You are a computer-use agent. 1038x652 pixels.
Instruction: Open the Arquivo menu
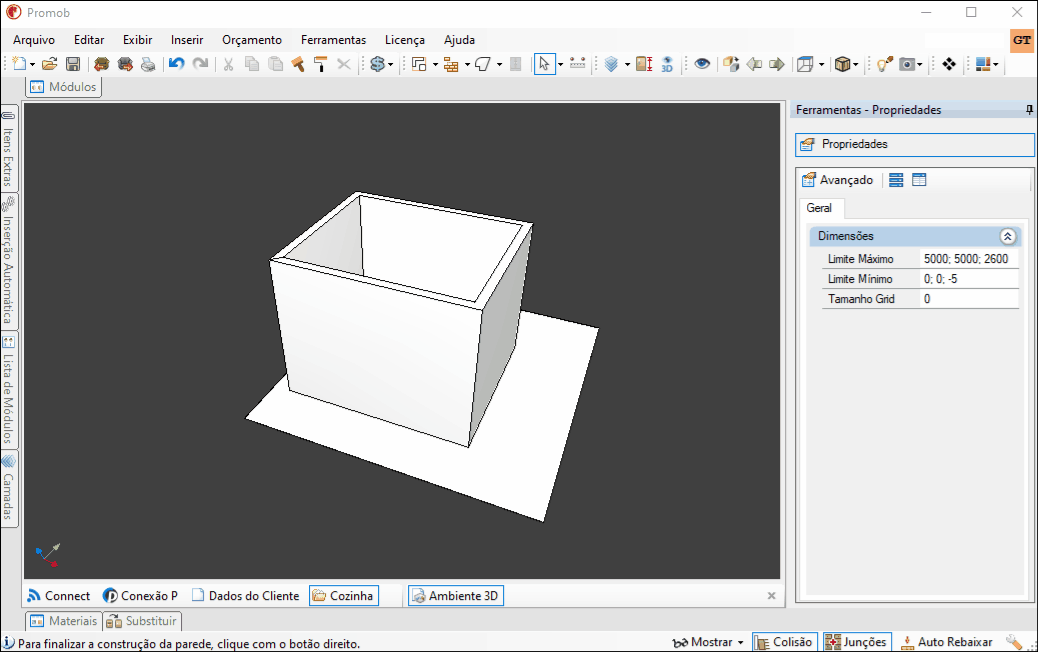point(34,40)
